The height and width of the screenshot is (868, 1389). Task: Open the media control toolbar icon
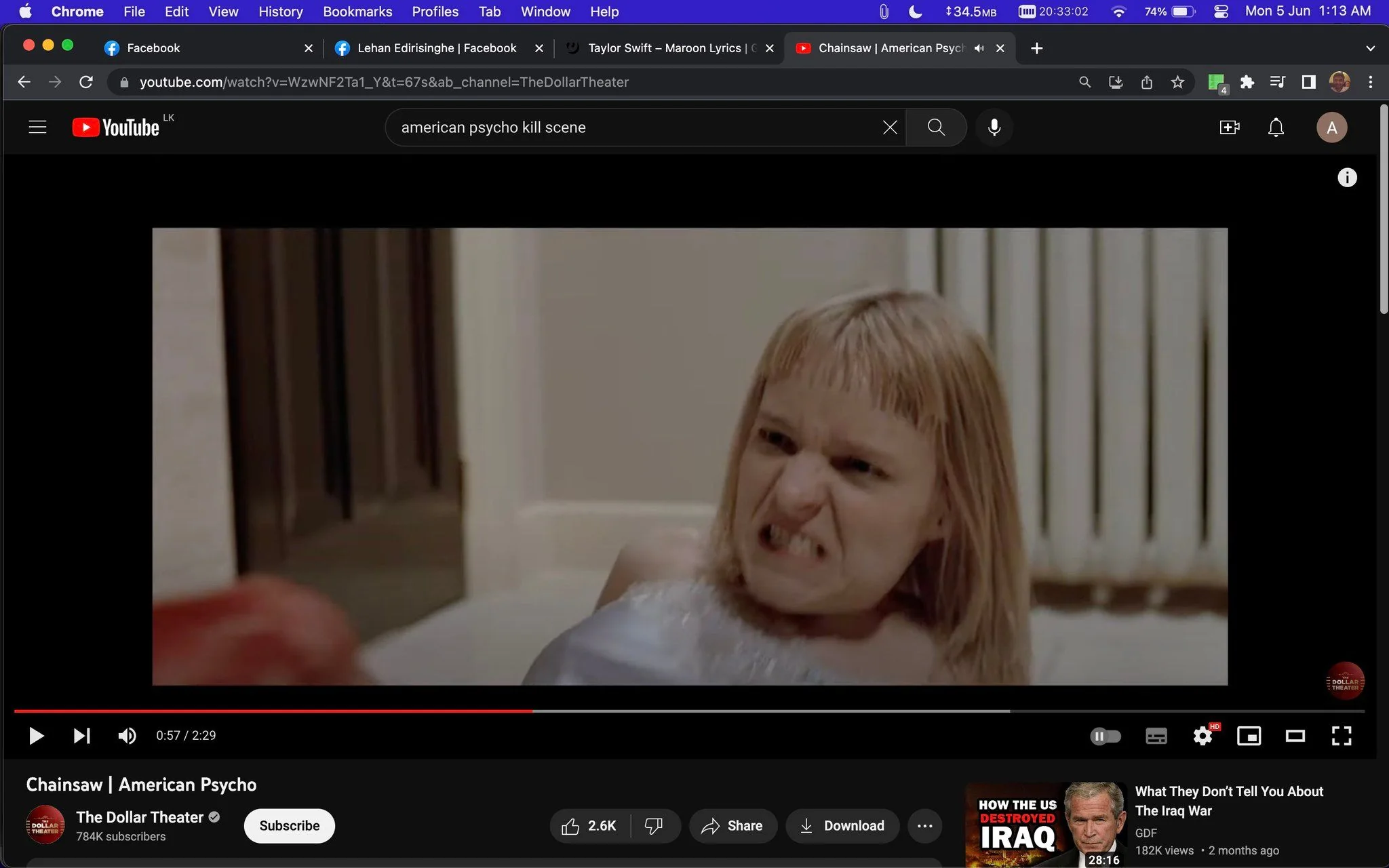point(1277,82)
